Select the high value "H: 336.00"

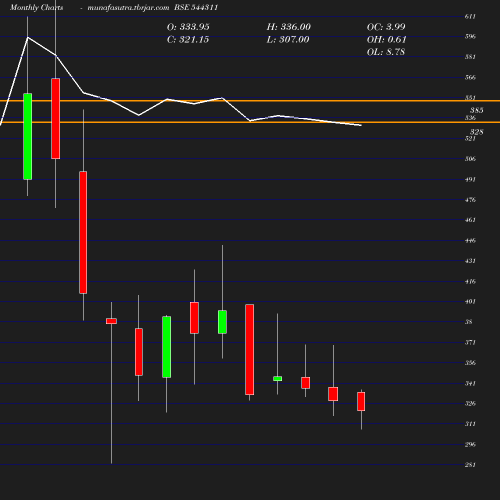[x=289, y=27]
